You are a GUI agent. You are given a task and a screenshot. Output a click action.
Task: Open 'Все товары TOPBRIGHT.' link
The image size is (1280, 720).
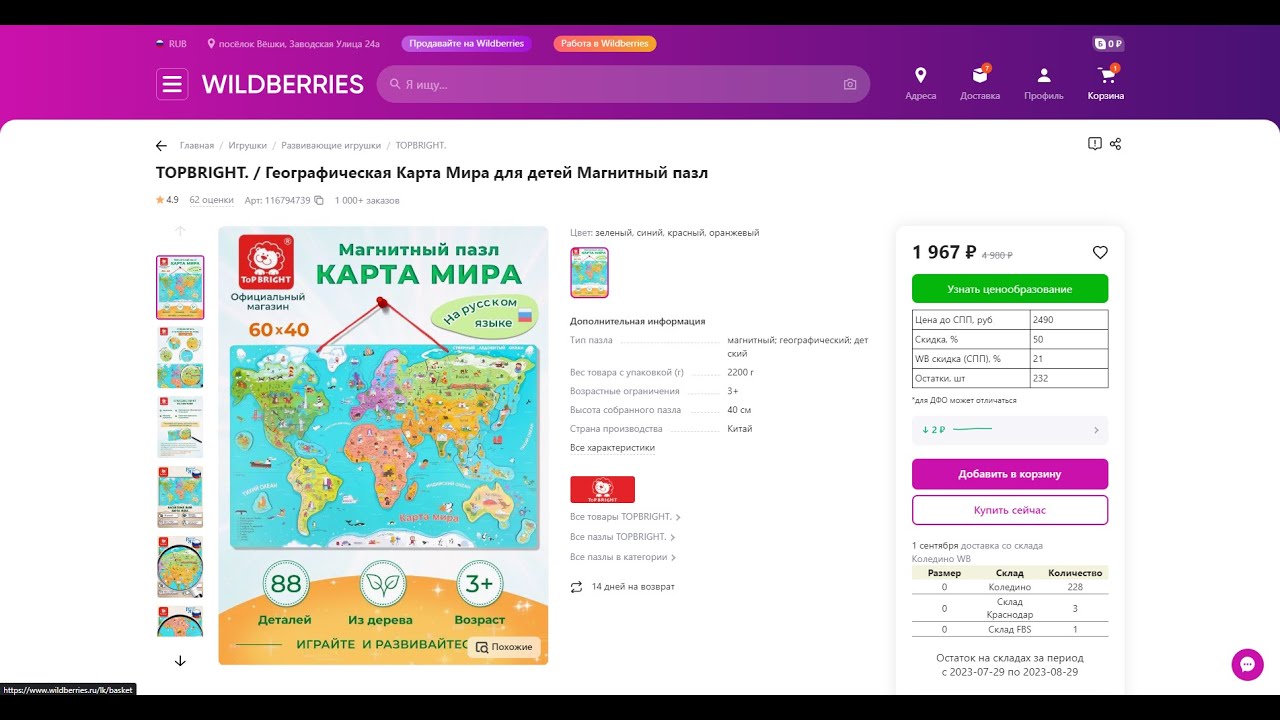pos(625,517)
